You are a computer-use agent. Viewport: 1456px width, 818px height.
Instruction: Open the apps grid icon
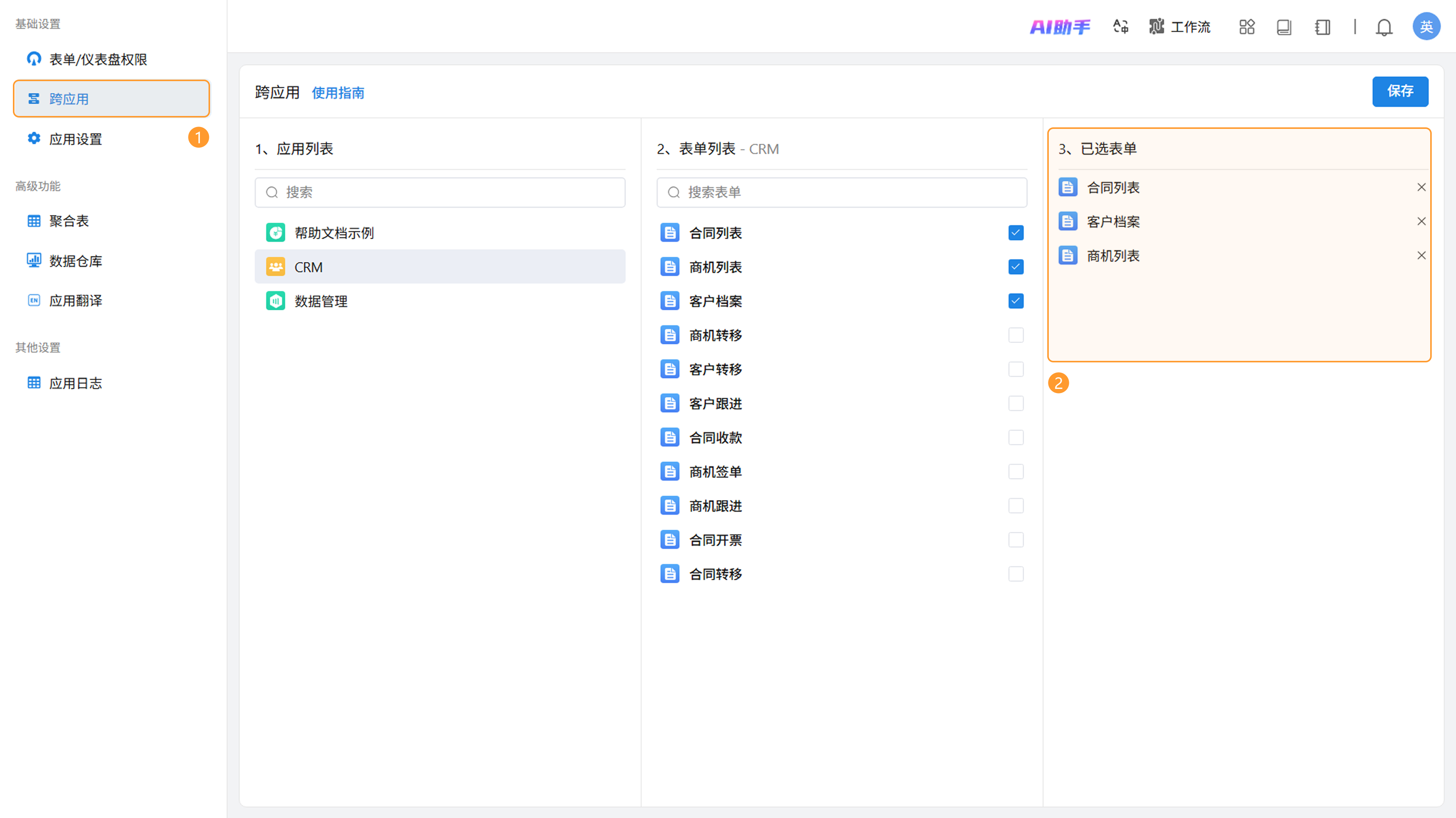tap(1247, 27)
